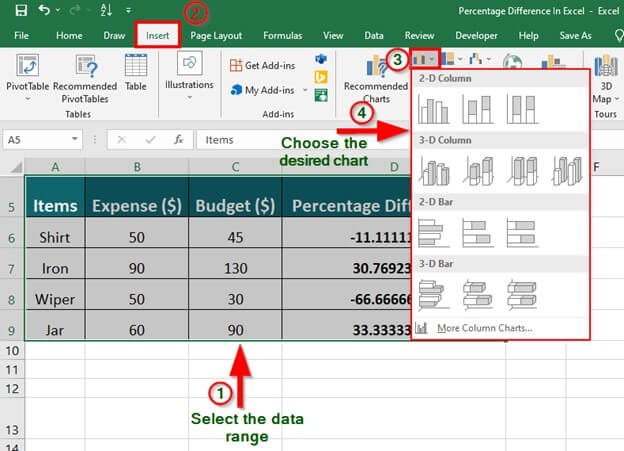
Task: Open the Insert Waterfall Chart dropdown
Action: [480, 59]
